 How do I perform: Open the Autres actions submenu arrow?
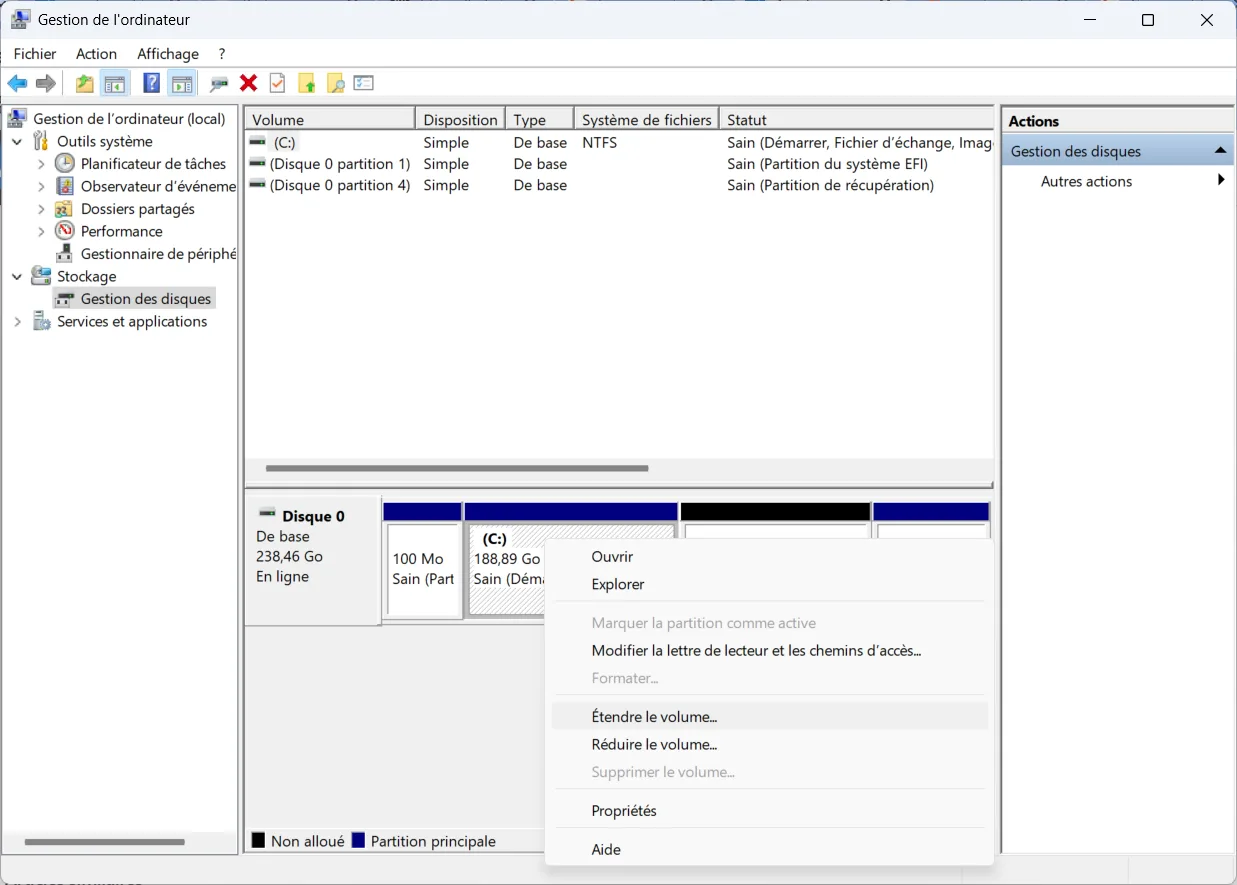tap(1221, 181)
